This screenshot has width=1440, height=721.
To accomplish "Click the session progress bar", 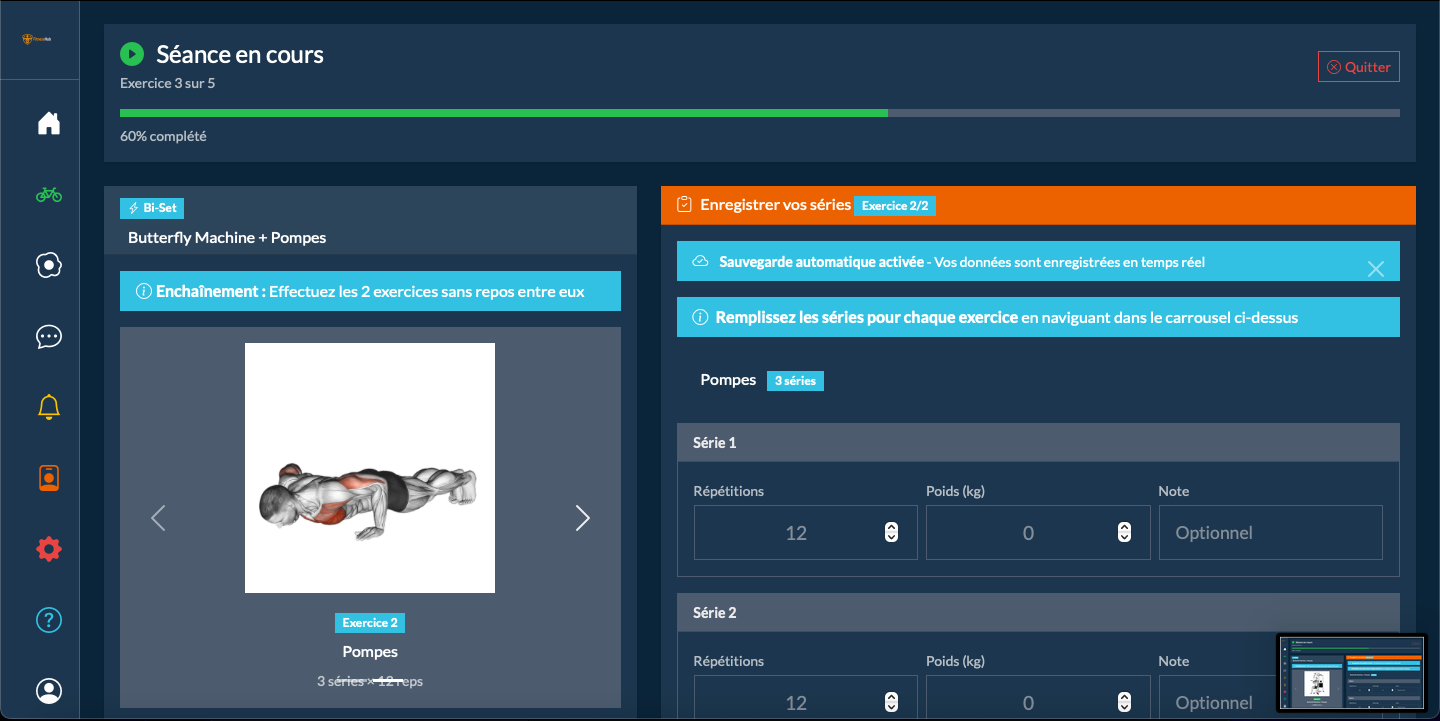I will point(759,113).
